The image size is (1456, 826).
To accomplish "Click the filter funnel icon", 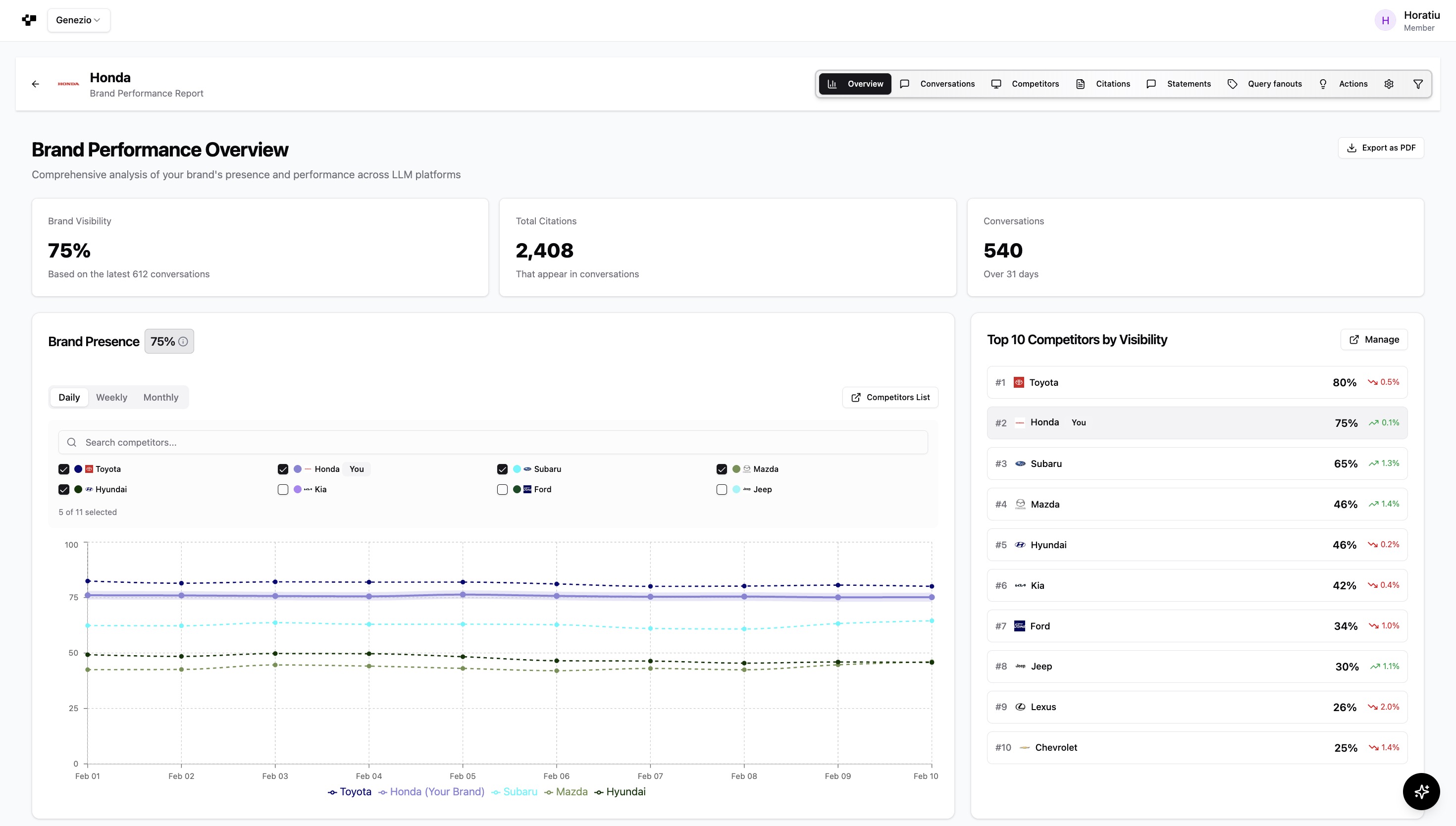I will point(1417,84).
